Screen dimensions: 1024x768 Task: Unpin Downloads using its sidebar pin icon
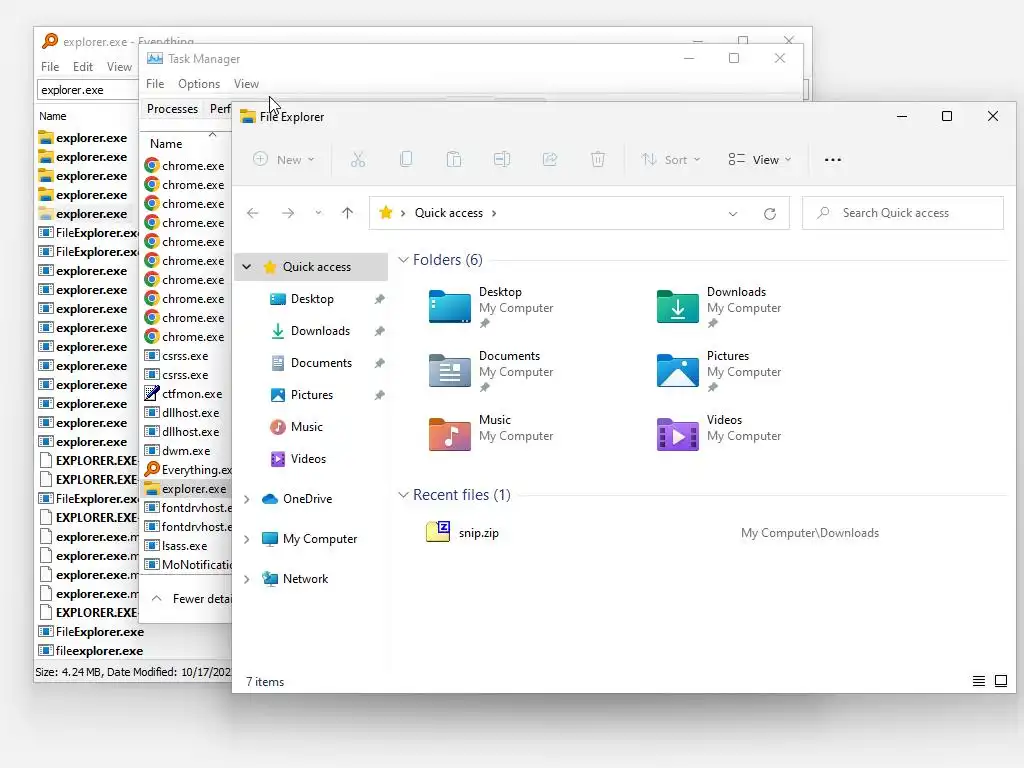coord(379,331)
